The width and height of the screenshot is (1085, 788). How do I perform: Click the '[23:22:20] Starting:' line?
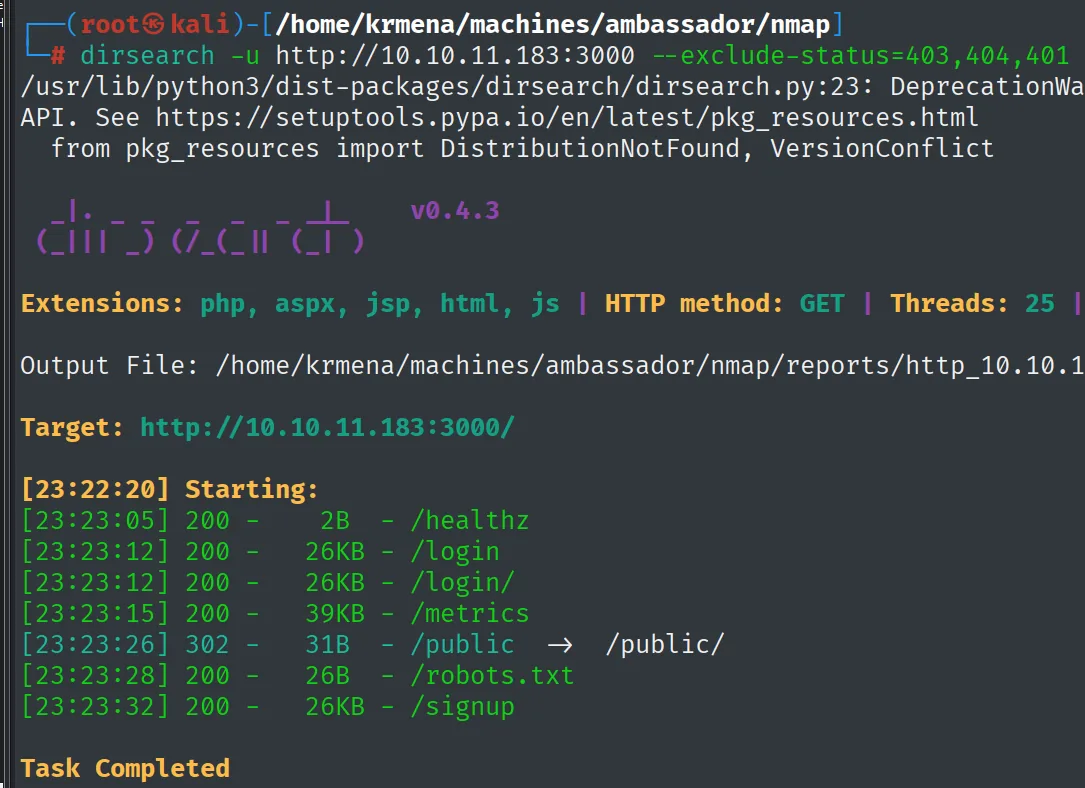click(170, 489)
